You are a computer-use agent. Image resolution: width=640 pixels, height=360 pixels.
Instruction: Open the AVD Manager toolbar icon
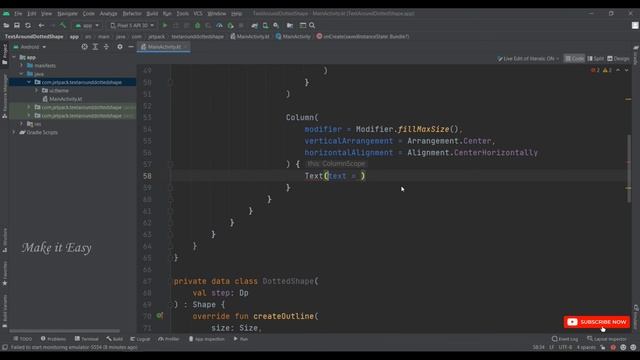pyautogui.click(x=265, y=25)
